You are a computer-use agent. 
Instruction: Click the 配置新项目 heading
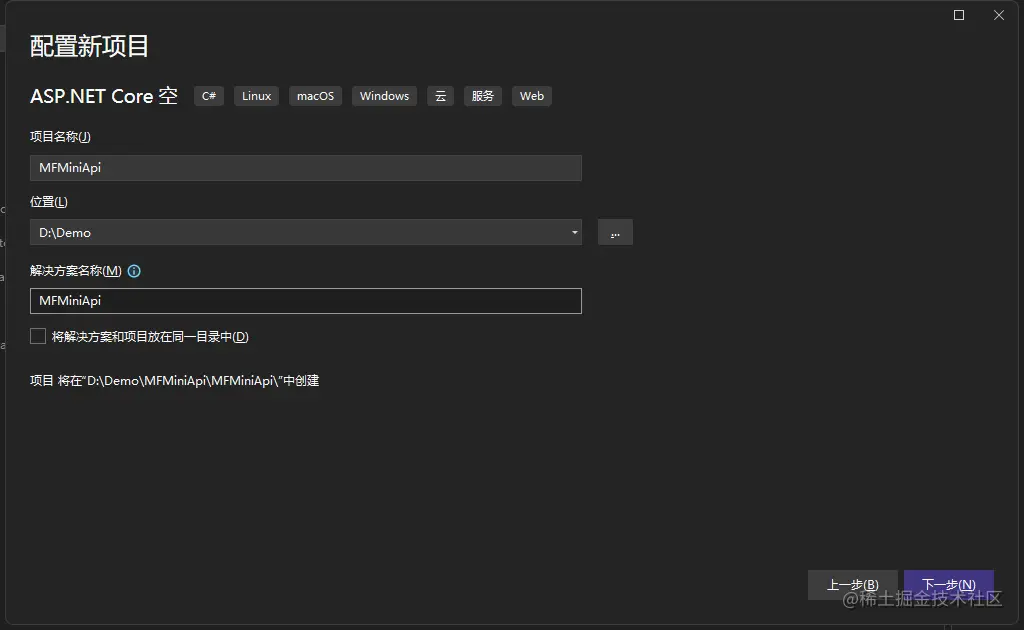tap(89, 46)
